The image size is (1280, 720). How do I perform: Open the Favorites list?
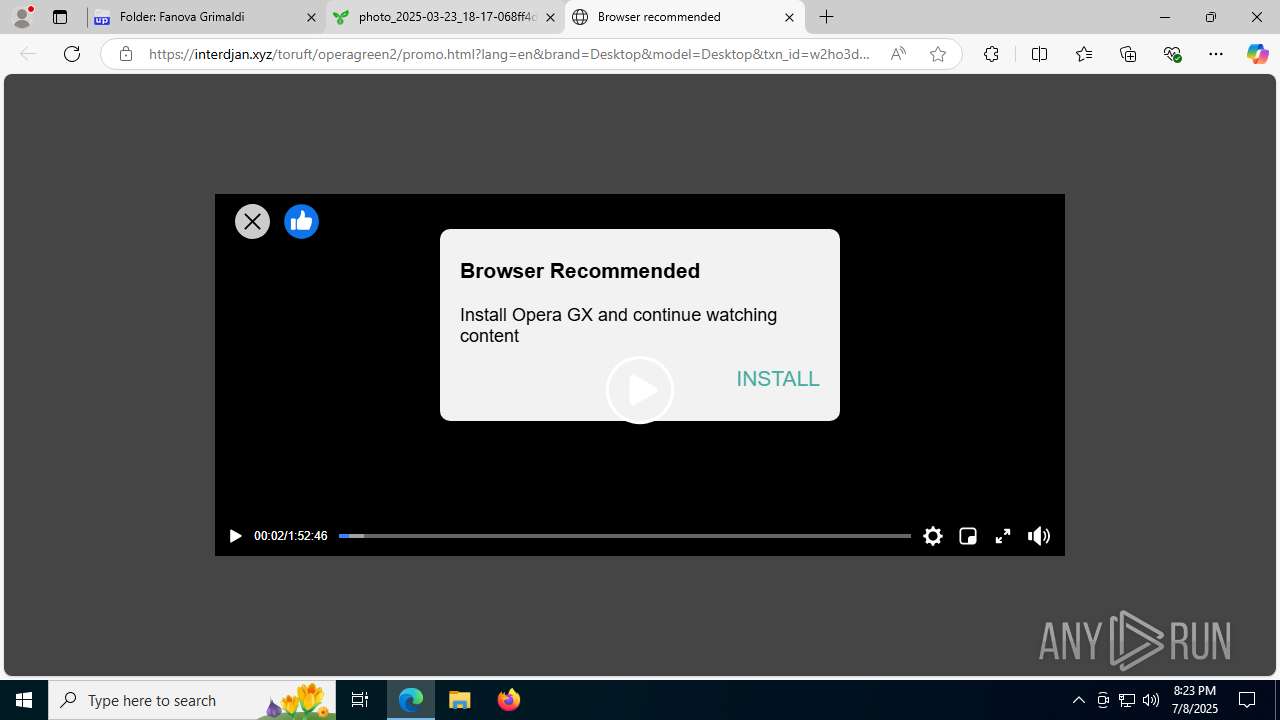(1084, 54)
